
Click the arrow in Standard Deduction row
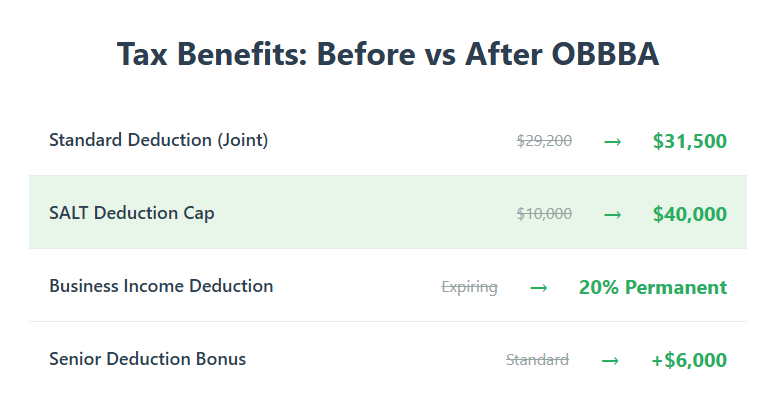click(612, 142)
